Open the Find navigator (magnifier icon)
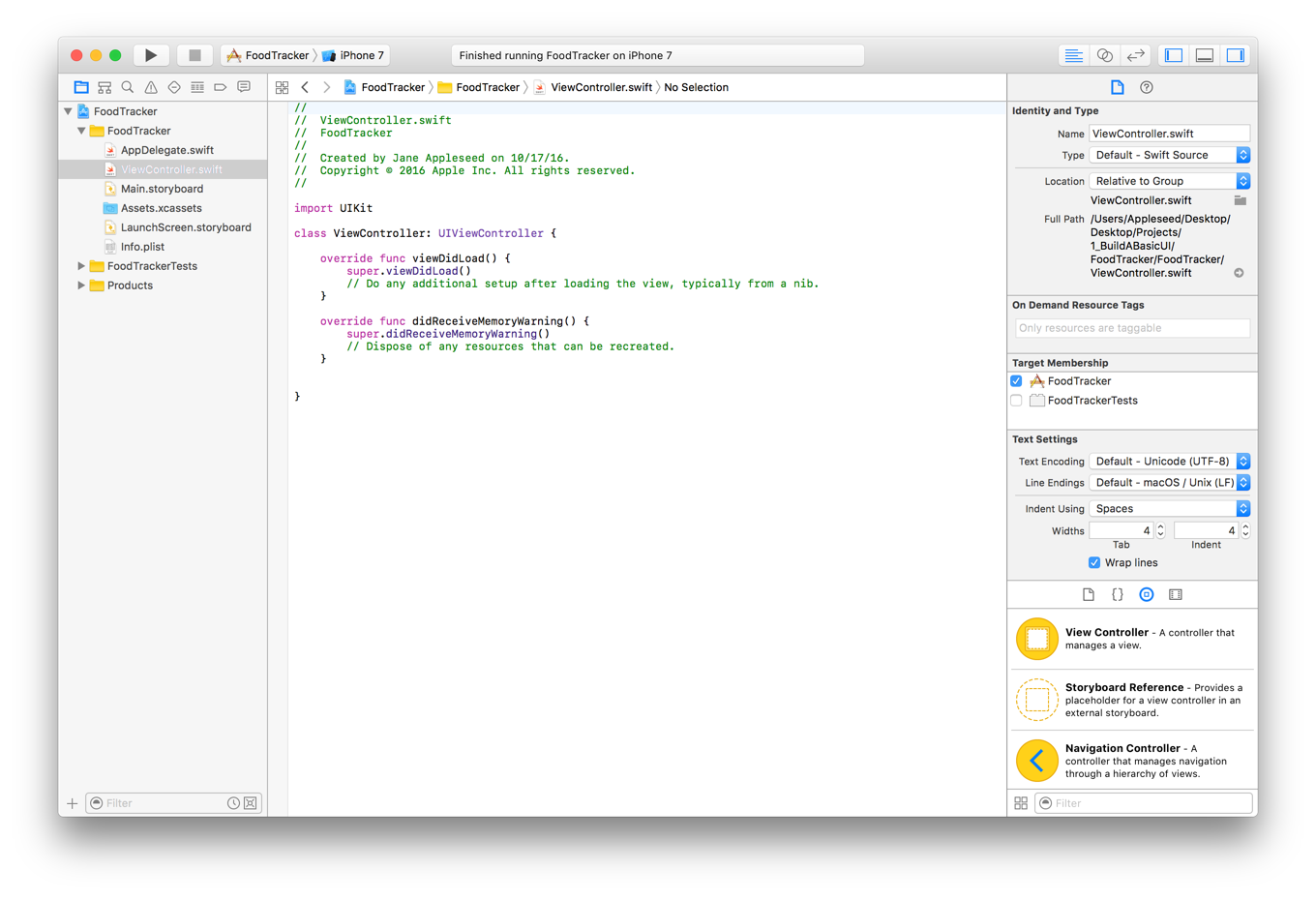 pos(128,87)
